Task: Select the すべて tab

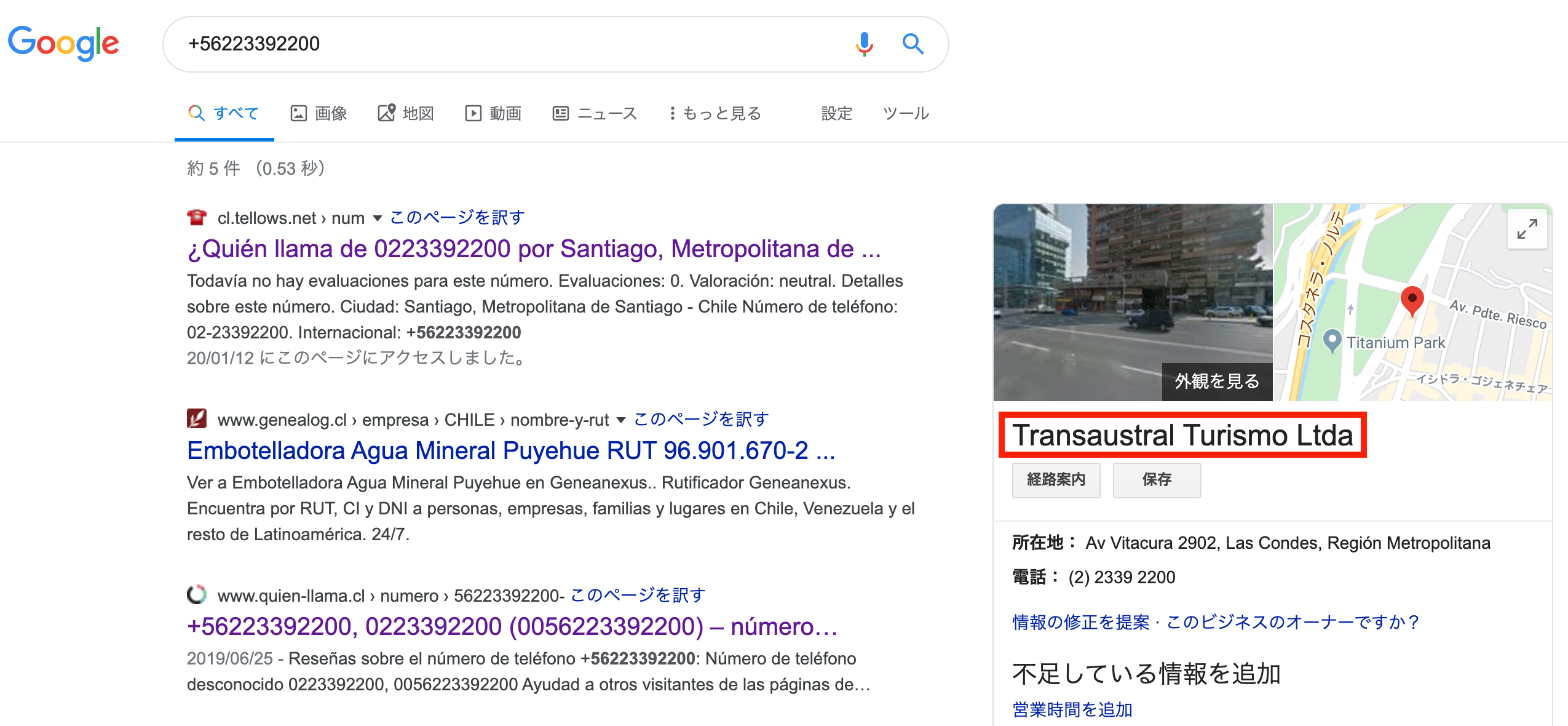Action: point(224,113)
